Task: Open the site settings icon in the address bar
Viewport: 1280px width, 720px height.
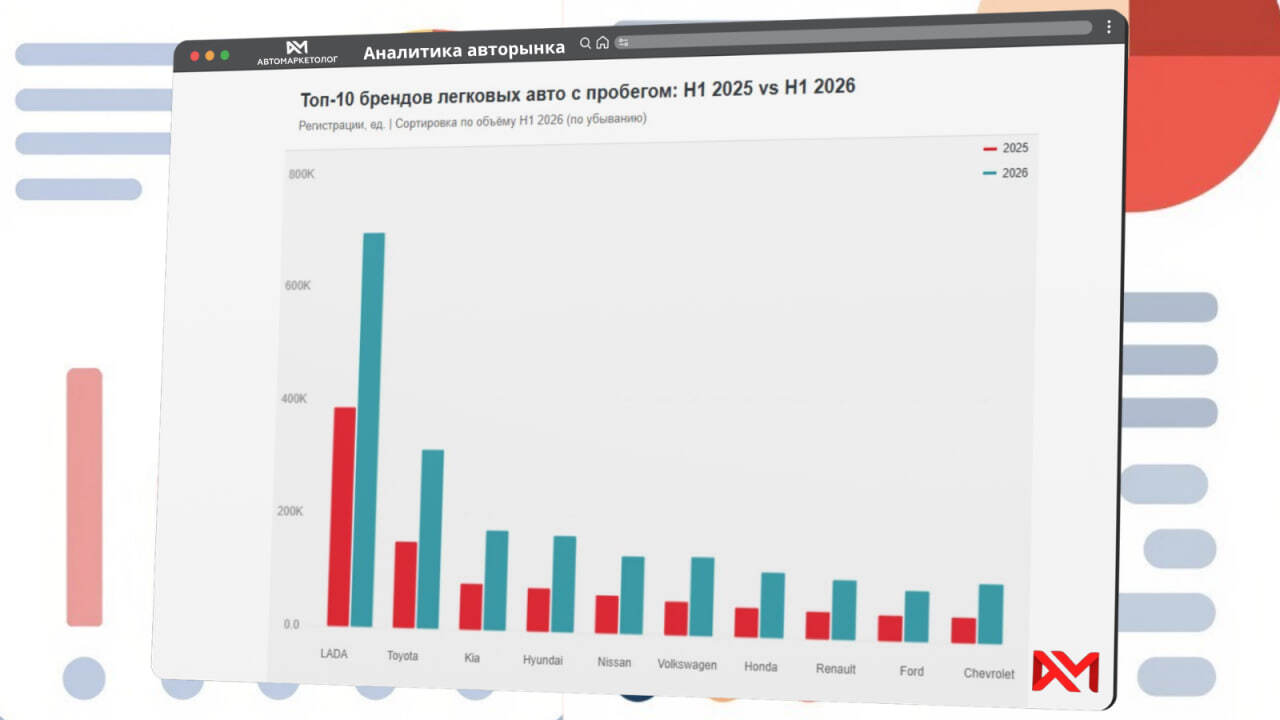Action: click(x=623, y=42)
